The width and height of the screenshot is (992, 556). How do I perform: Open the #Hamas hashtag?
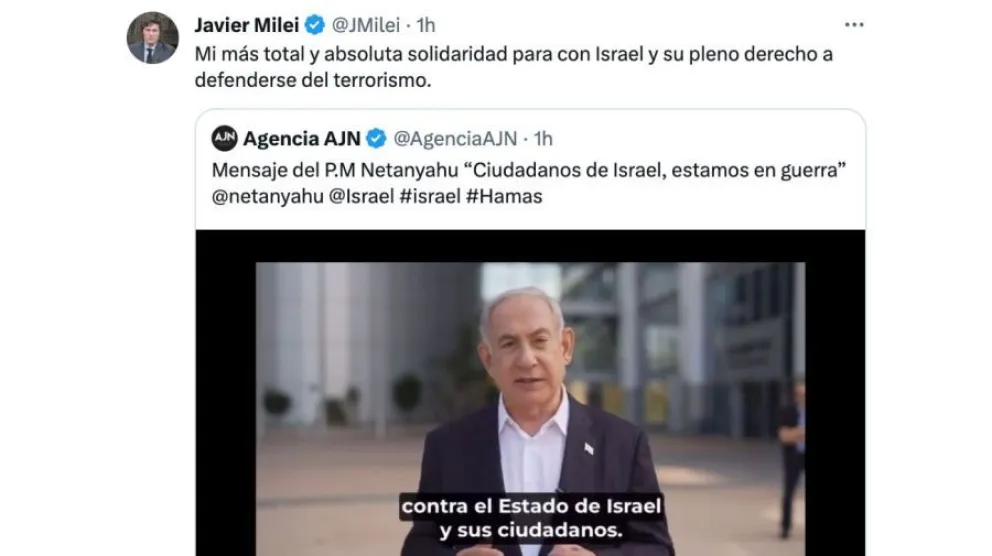(x=504, y=197)
